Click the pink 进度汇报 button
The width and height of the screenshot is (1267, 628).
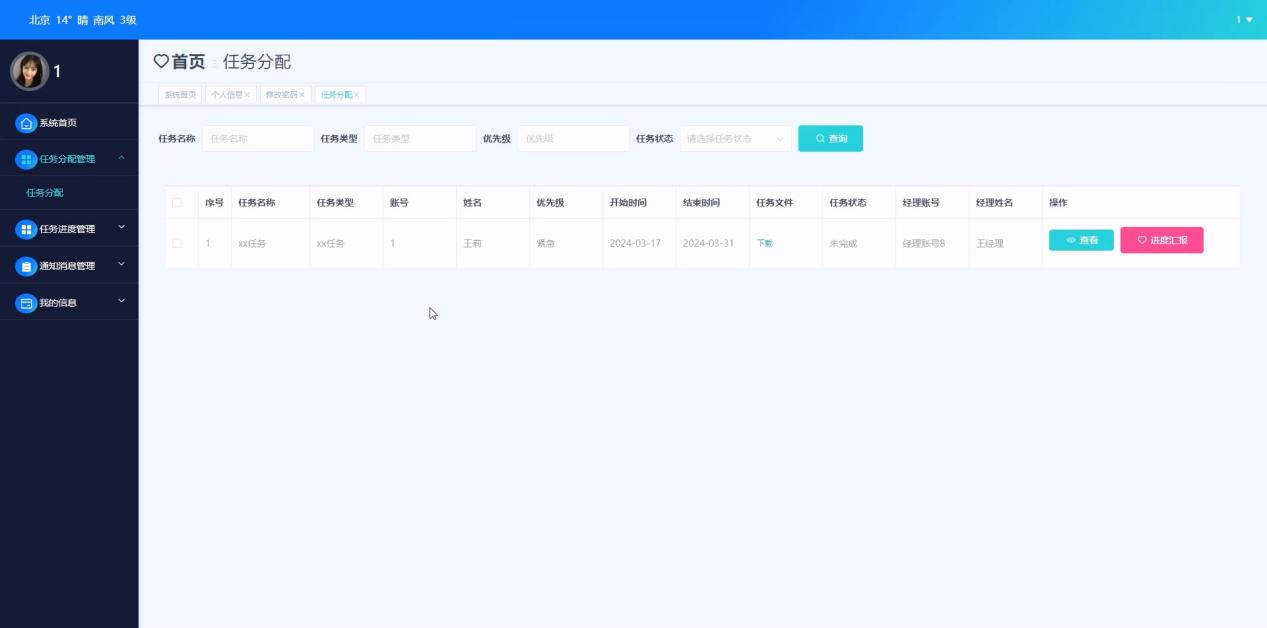tap(1161, 240)
